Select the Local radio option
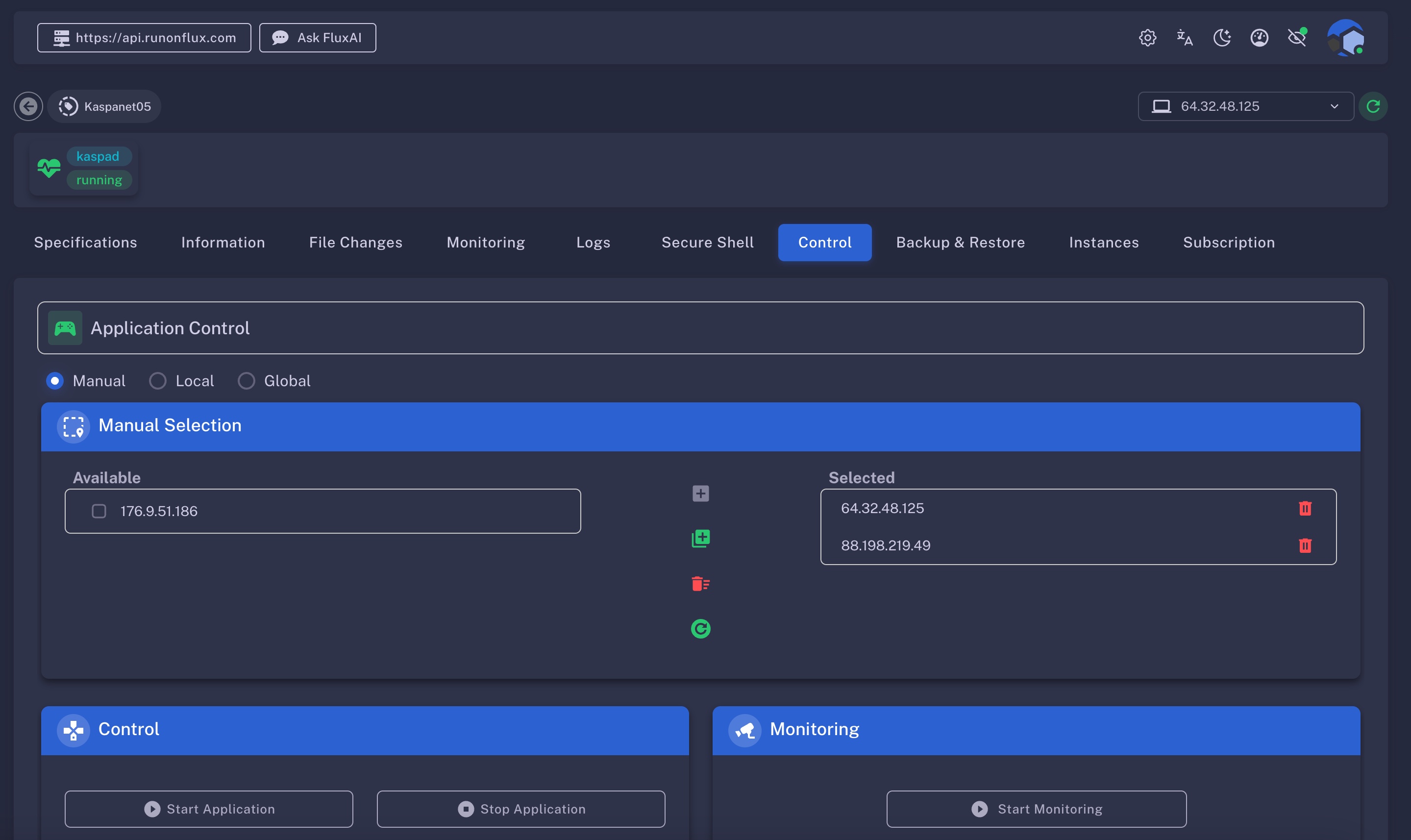1411x840 pixels. 158,381
